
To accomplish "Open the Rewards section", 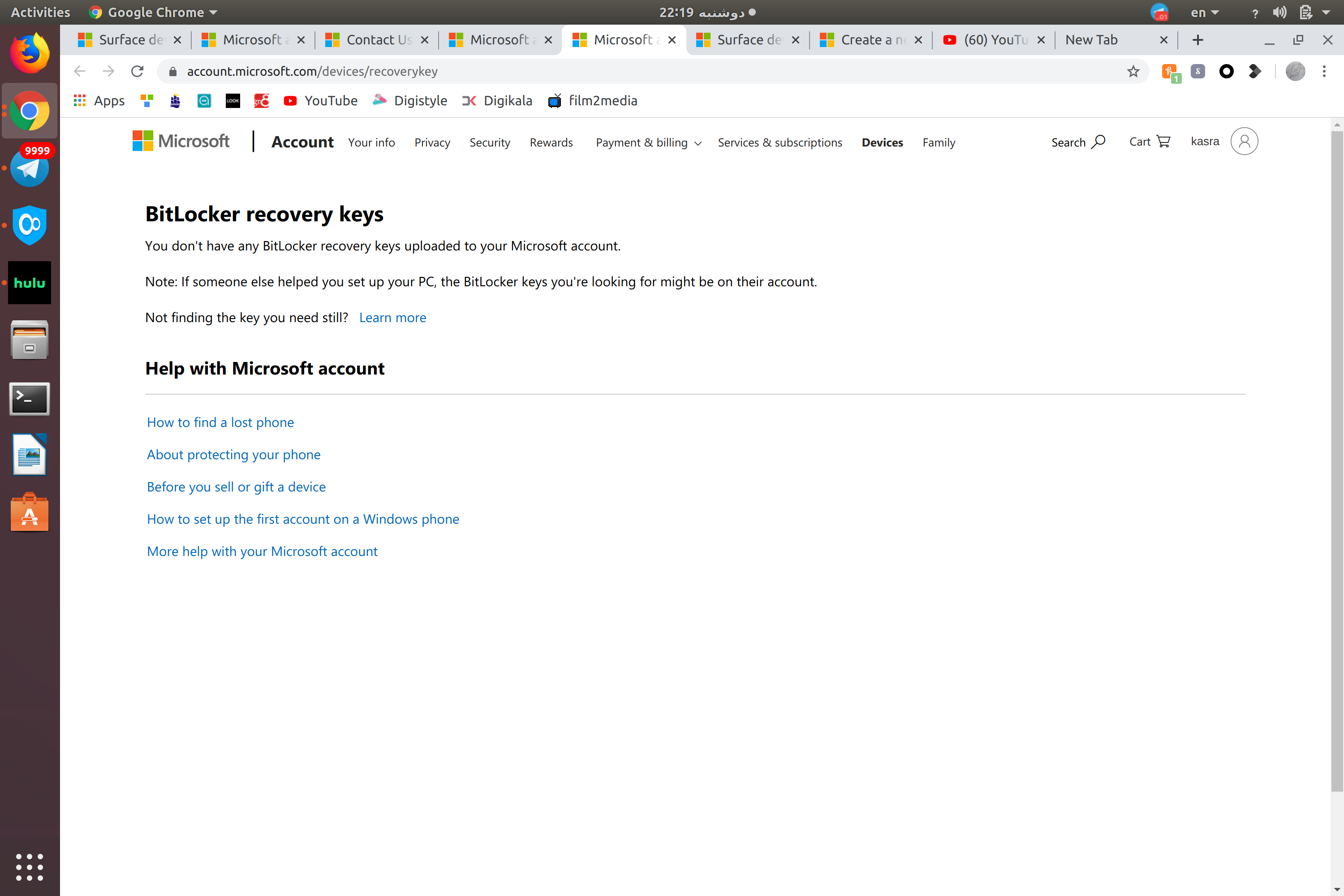I will click(551, 142).
